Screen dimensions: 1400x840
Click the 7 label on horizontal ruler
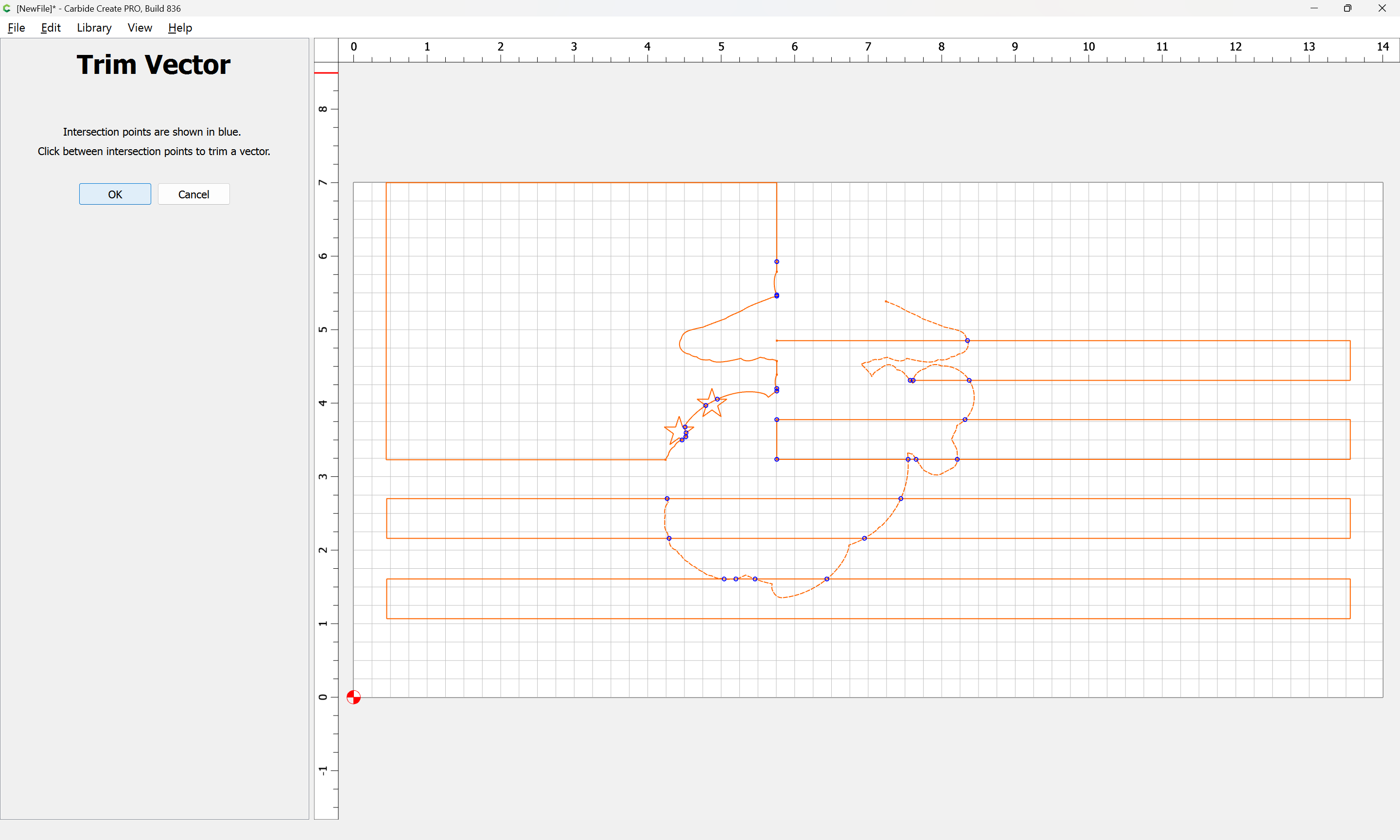(x=868, y=46)
